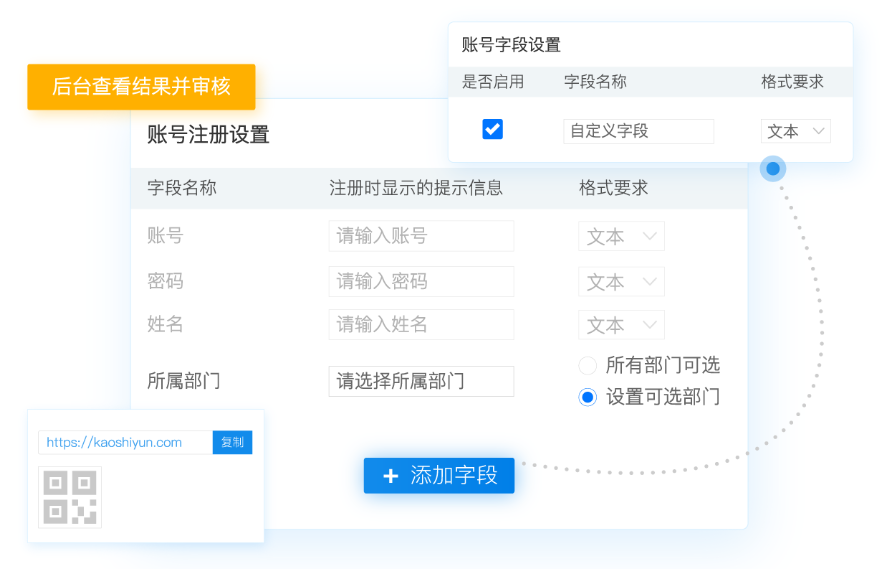Open the 账号 format 文本 dropdown

coord(621,237)
